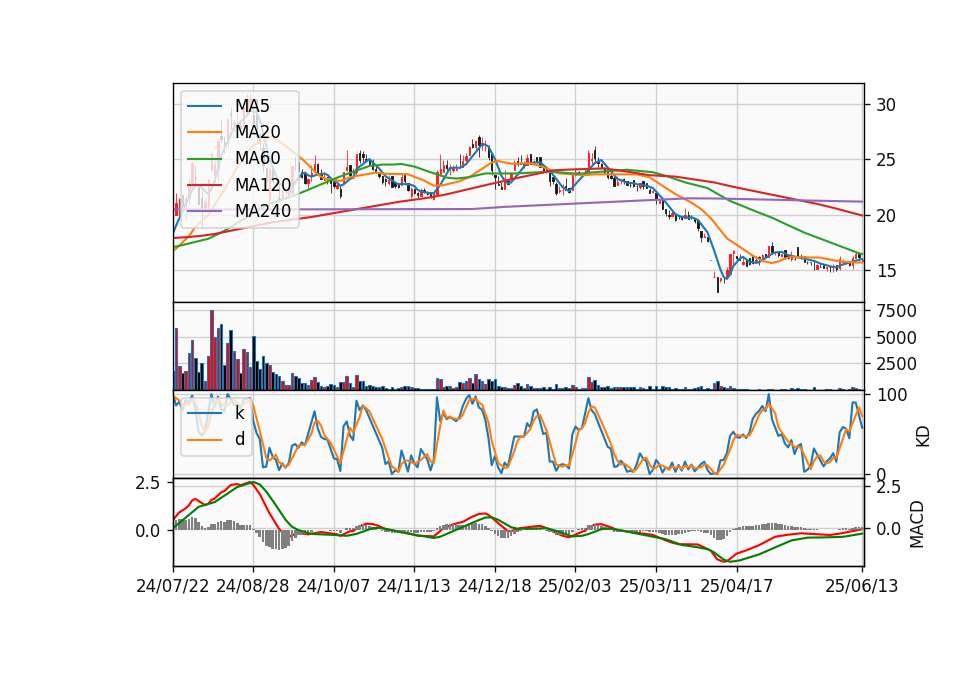The image size is (960, 690).
Task: Click the price axis value 25
Action: pyautogui.click(x=886, y=160)
